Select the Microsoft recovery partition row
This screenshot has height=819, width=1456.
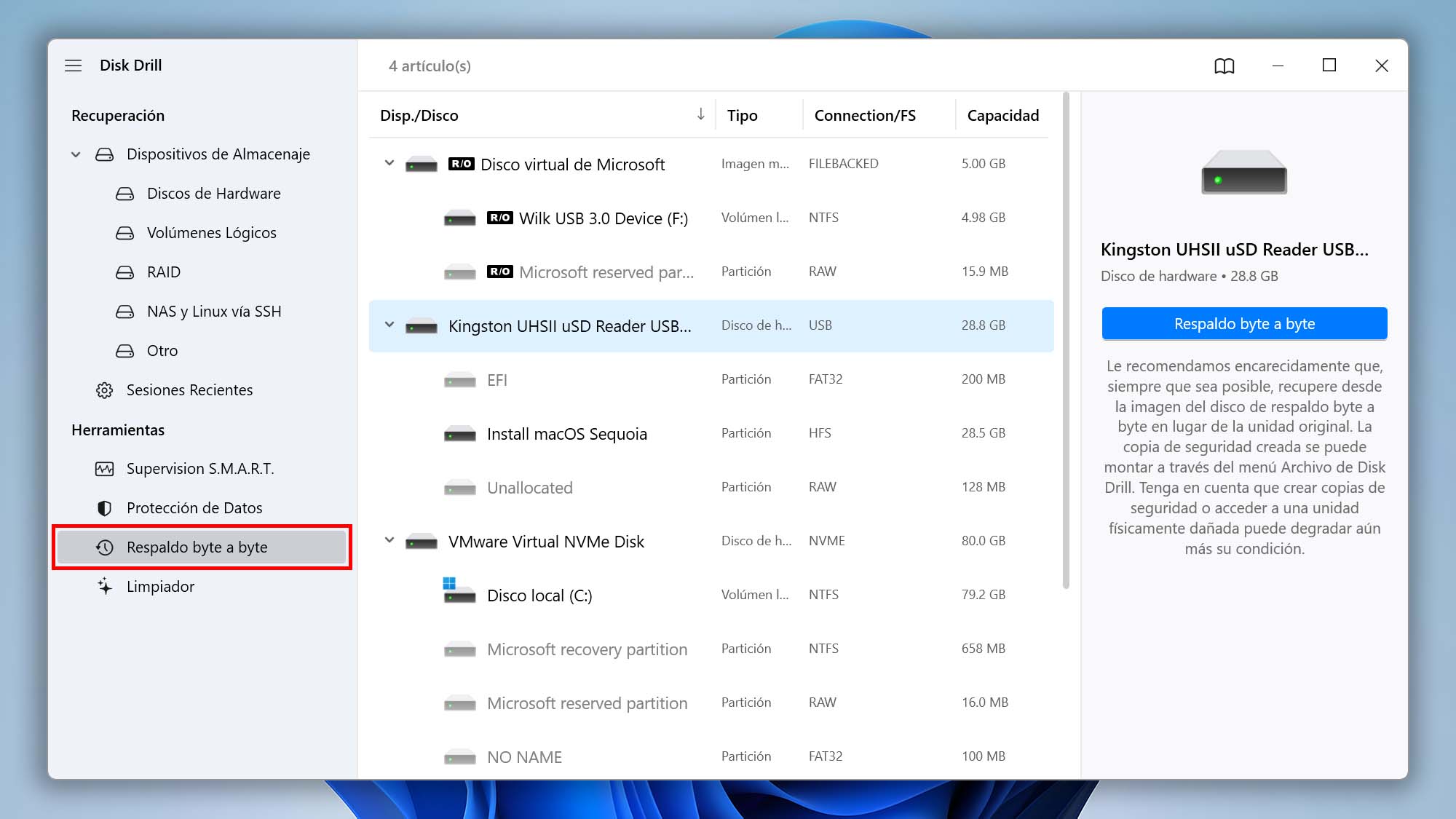711,649
